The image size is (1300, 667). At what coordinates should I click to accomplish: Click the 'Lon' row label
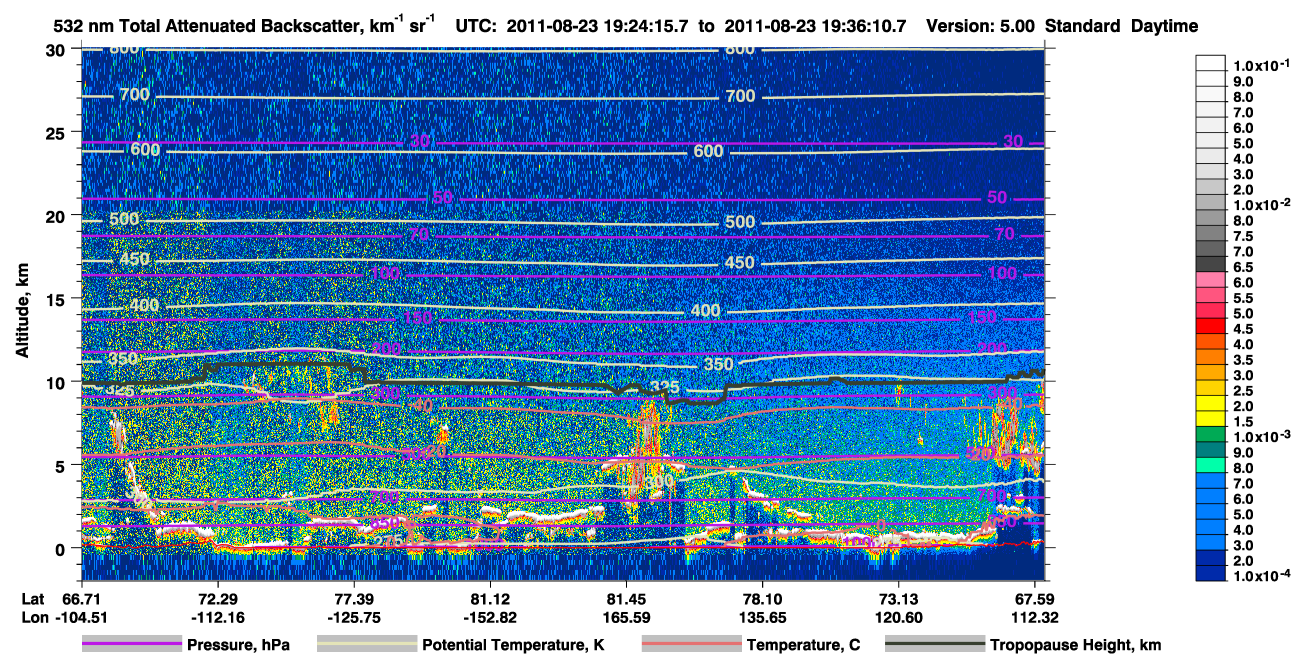[x=34, y=617]
